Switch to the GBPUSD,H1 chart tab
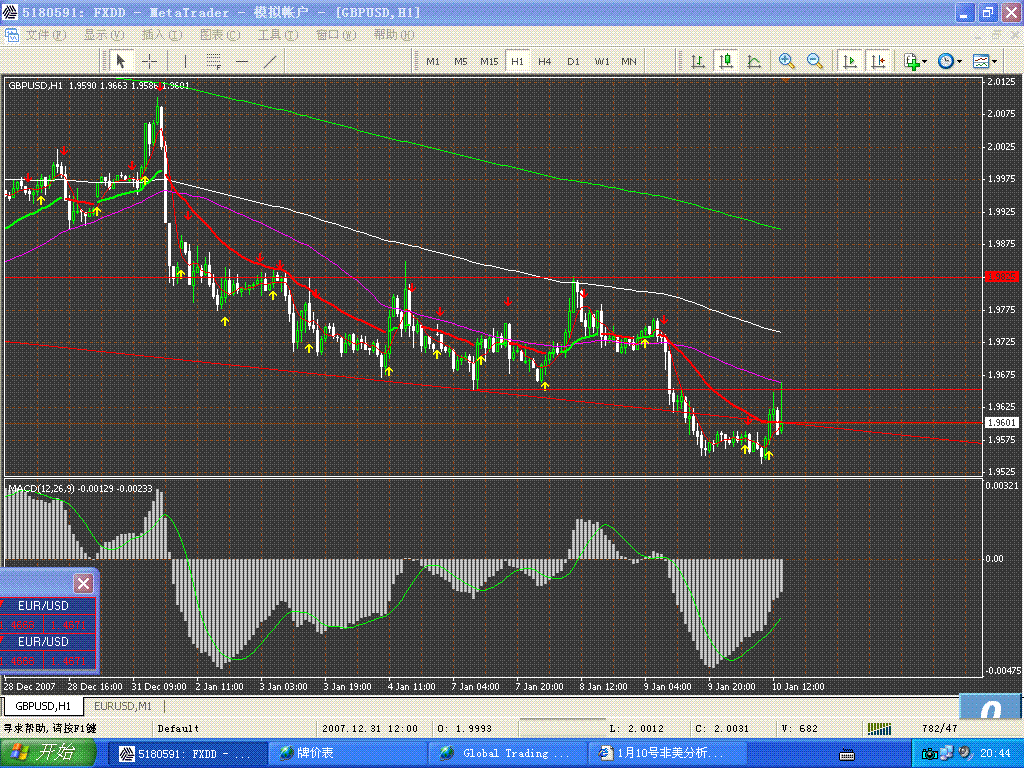1024x768 pixels. tap(42, 706)
